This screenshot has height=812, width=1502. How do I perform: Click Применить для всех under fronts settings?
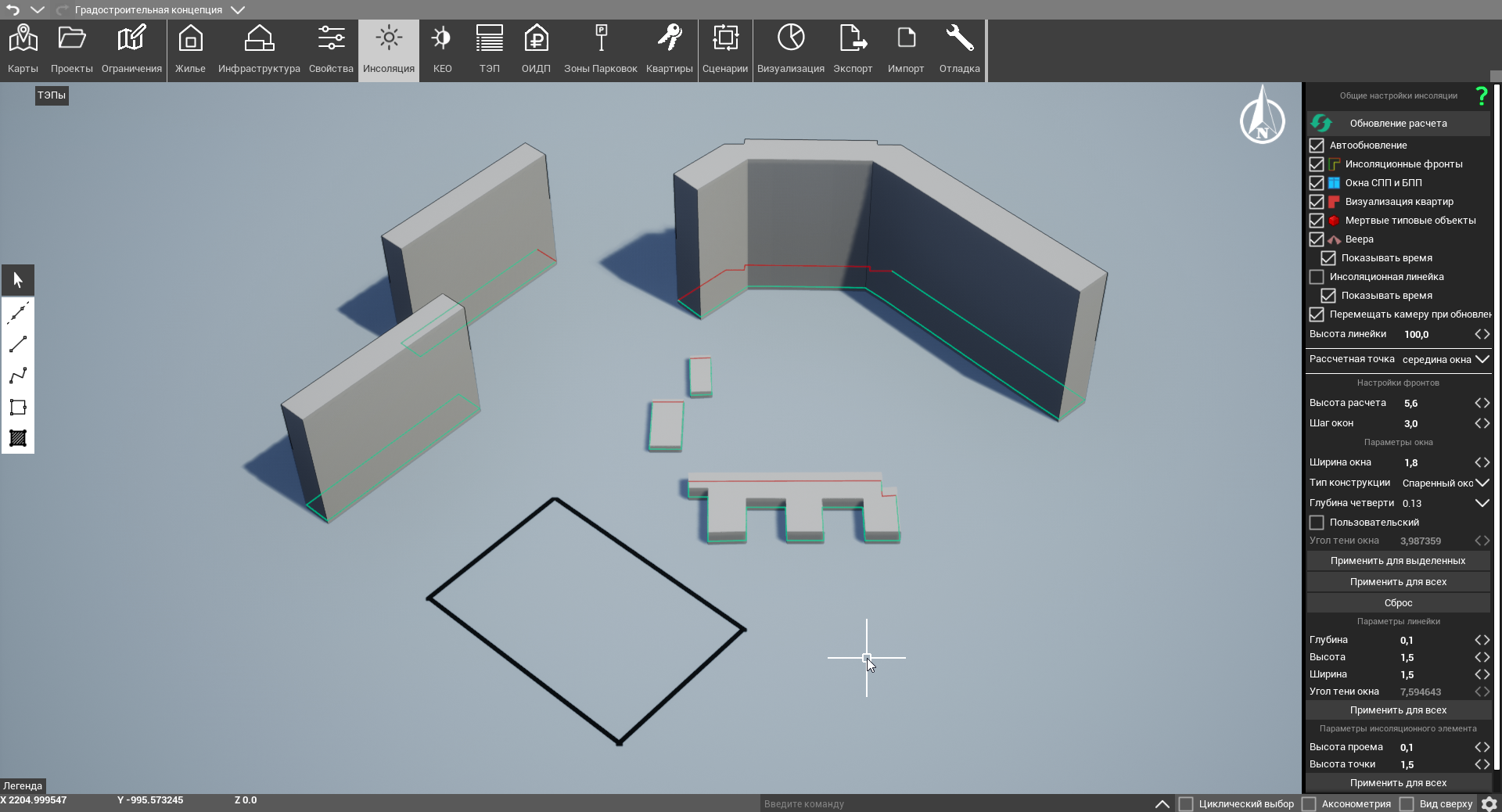[1398, 582]
